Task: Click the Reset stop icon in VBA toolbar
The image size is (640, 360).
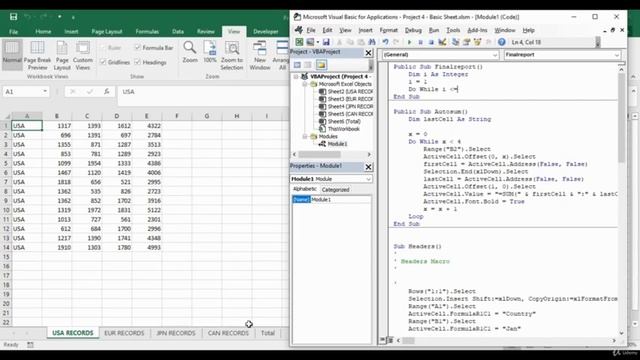Action: coord(431,42)
